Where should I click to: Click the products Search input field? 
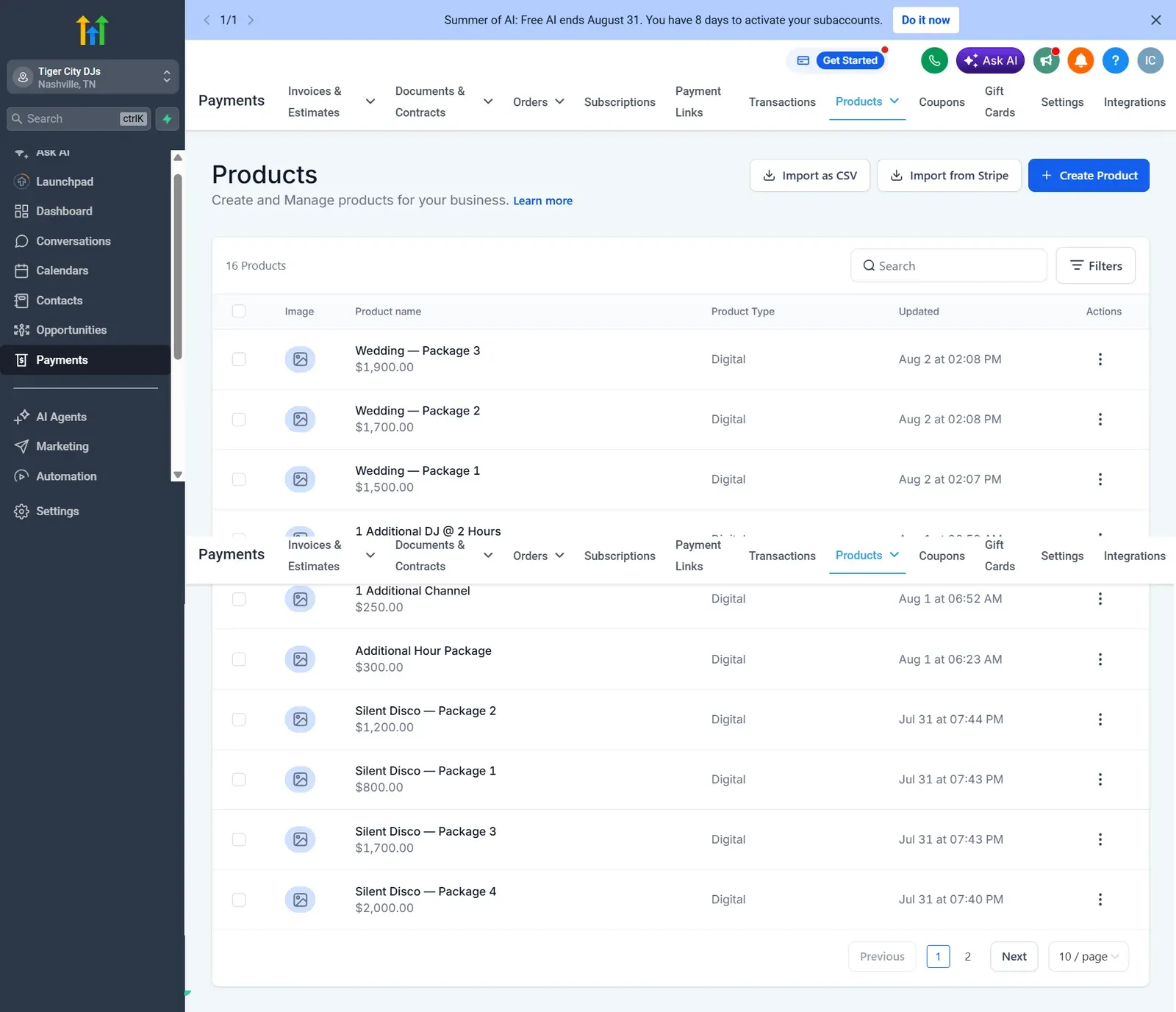pos(948,266)
